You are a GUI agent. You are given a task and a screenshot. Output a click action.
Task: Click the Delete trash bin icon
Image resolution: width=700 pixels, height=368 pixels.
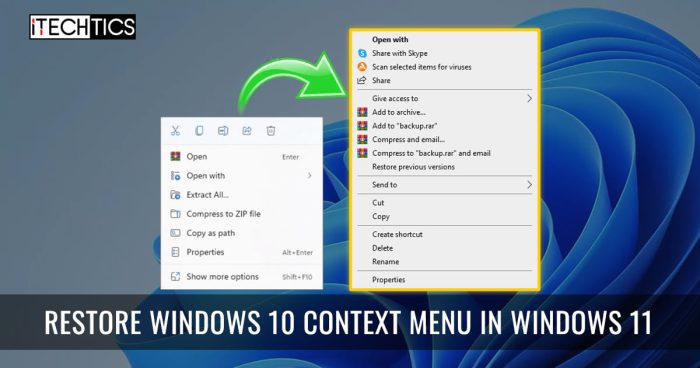[271, 131]
